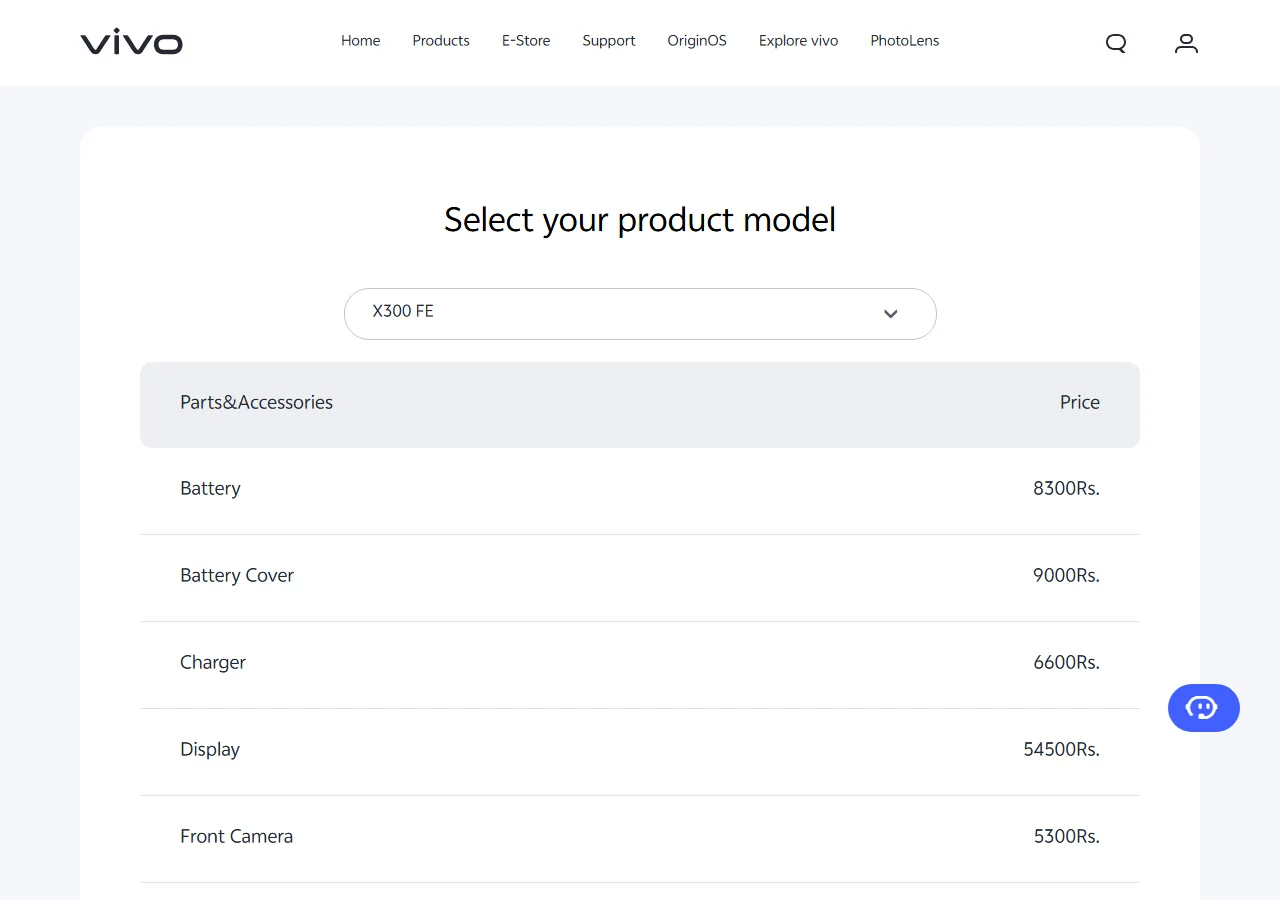Screen dimensions: 1280x900
Task: Click the vivo logo
Action: [x=132, y=42]
